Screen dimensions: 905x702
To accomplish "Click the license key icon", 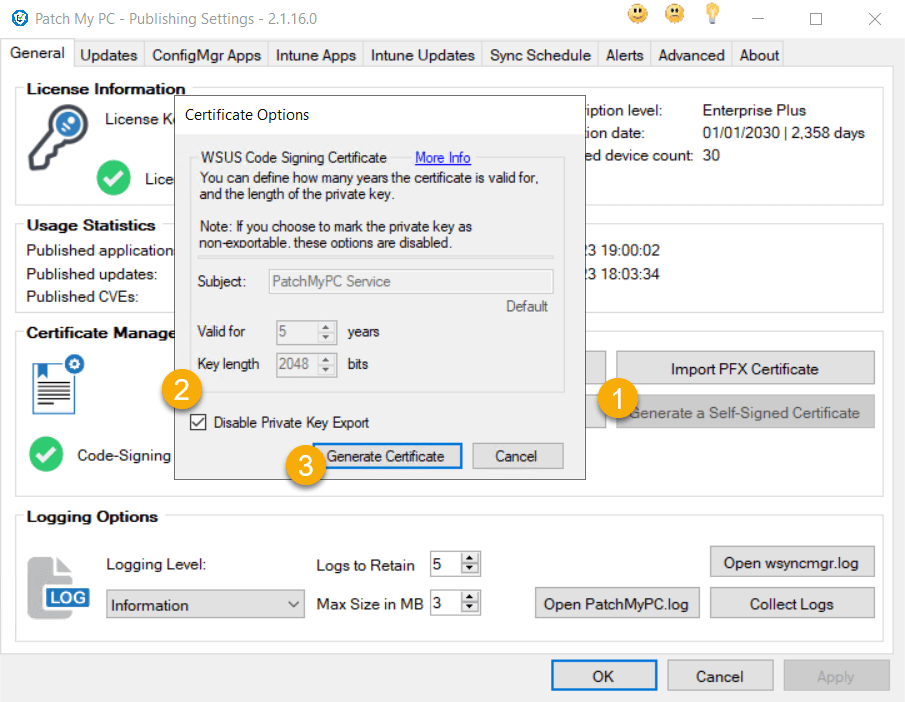I will point(58,137).
